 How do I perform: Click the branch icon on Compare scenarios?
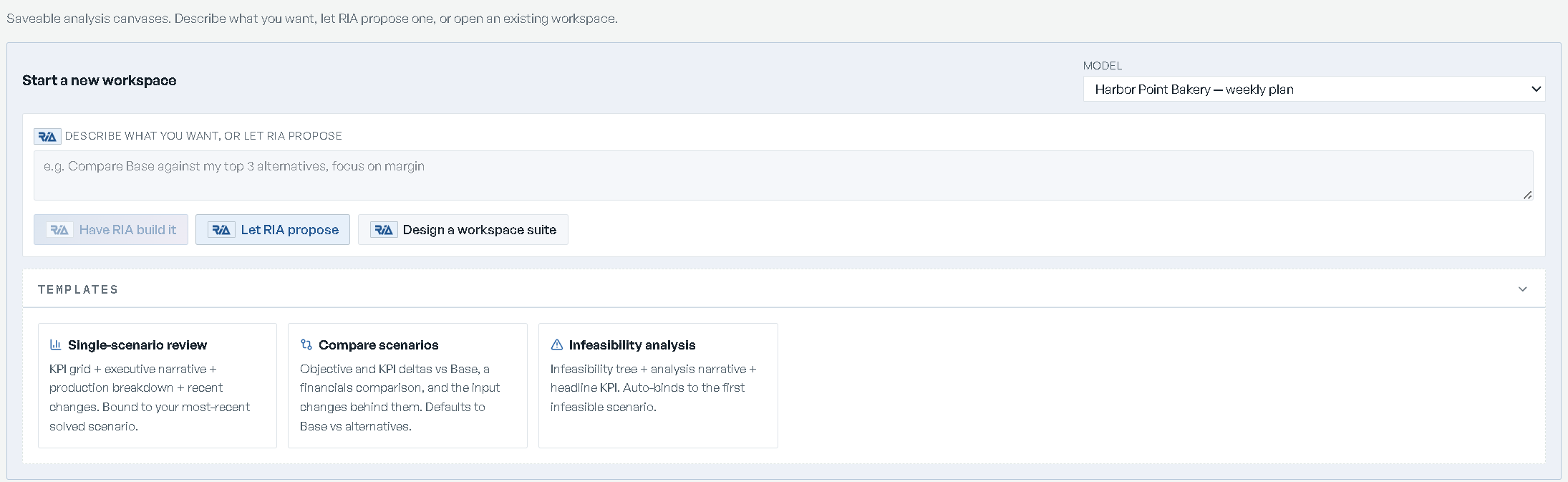pos(306,344)
